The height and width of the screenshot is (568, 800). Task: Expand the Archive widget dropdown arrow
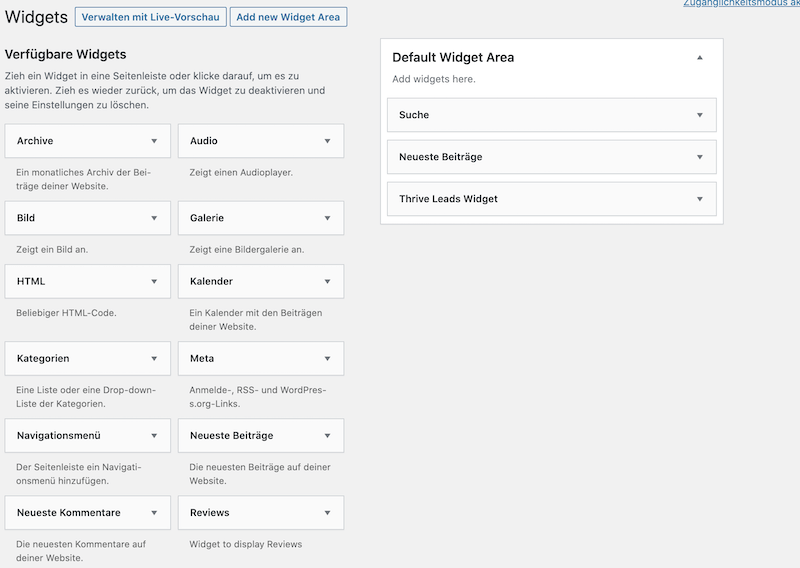154,141
